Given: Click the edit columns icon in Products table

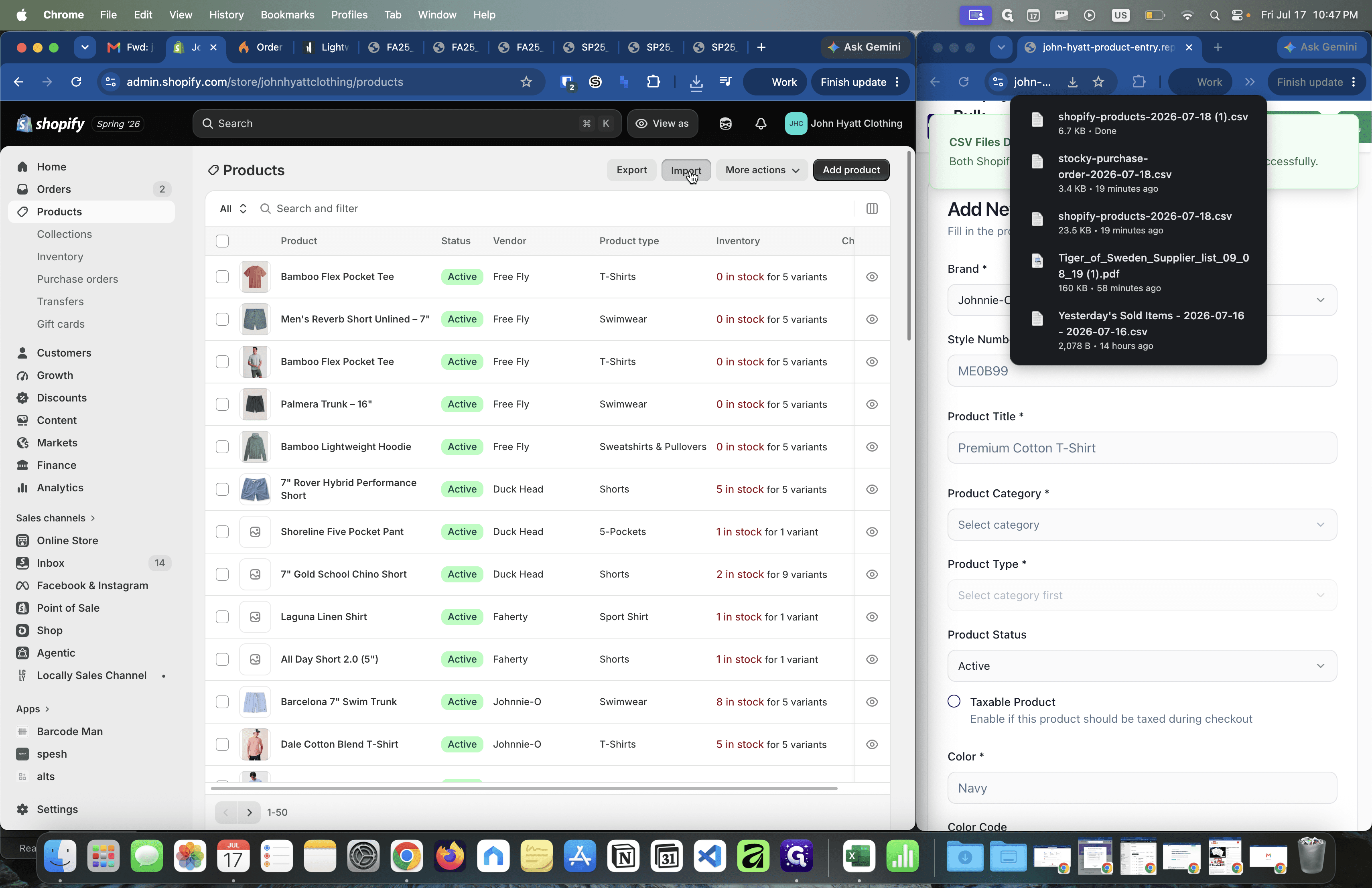Looking at the screenshot, I should [872, 209].
